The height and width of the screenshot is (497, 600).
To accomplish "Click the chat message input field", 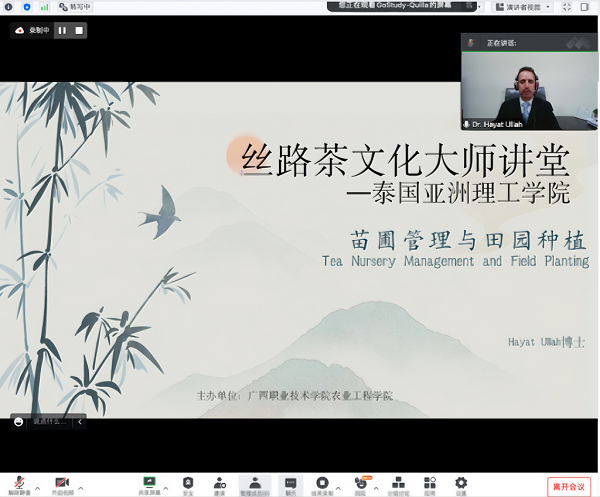I will (49, 421).
